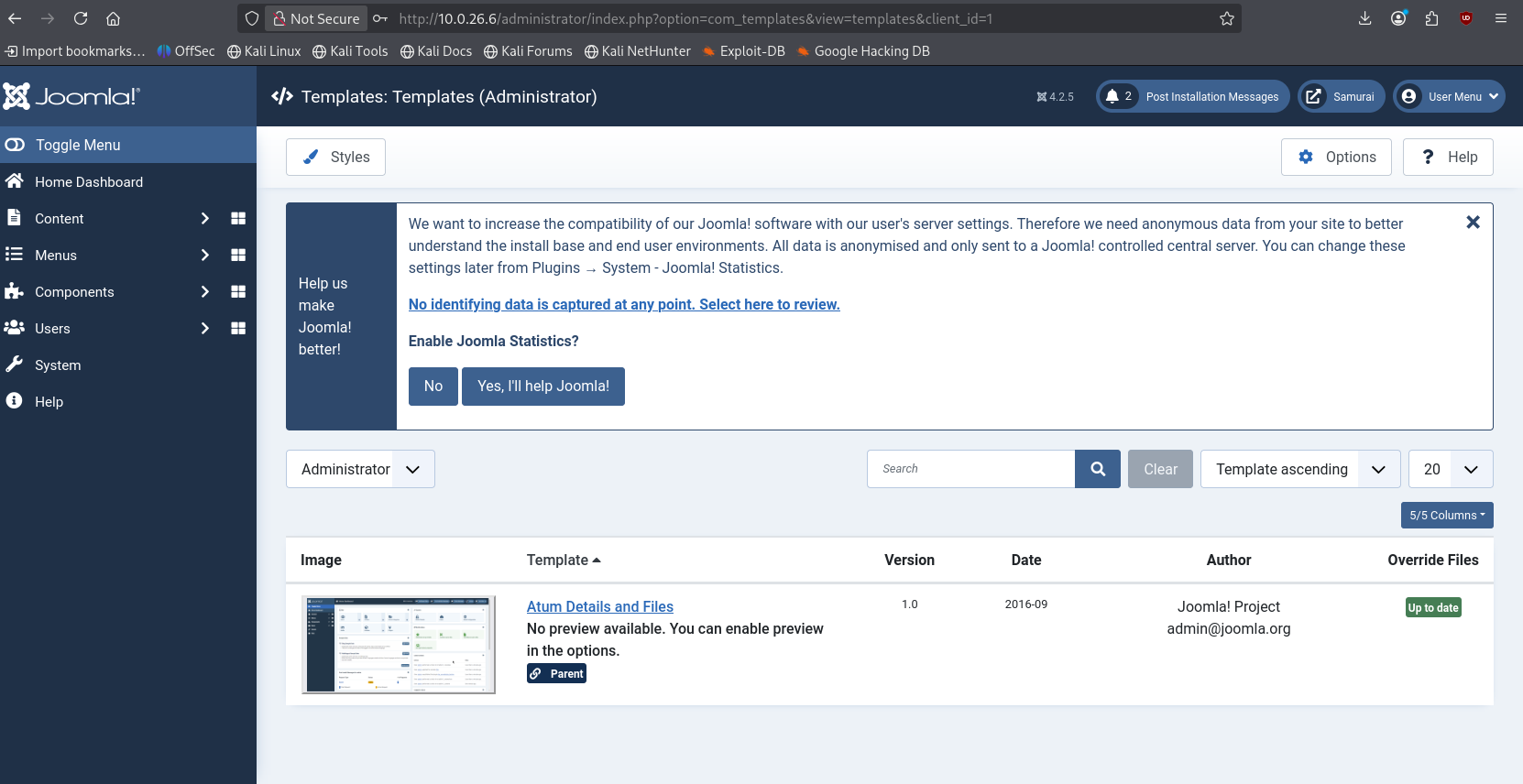The height and width of the screenshot is (784, 1523).
Task: Click the uBlock Origin extension icon
Action: pos(1466,18)
